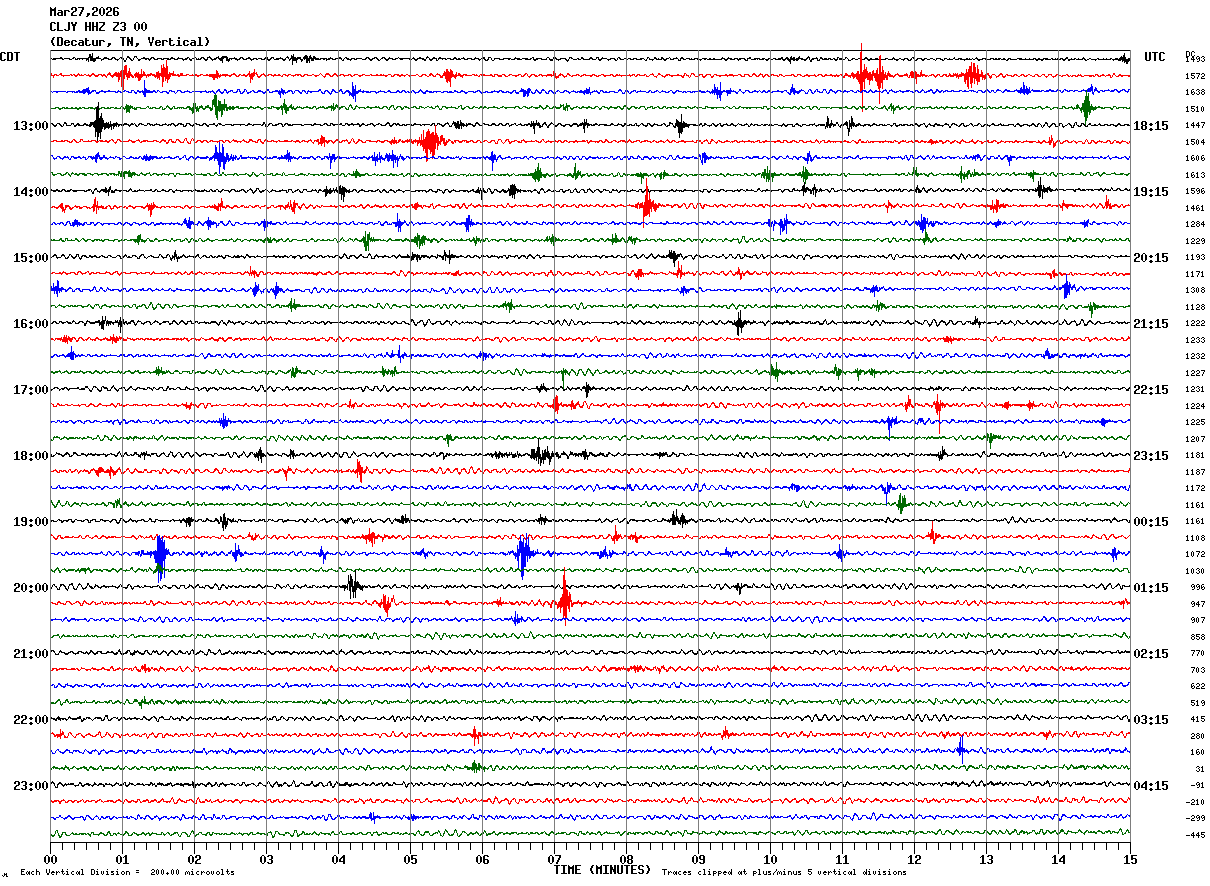Click the DC offset value '1233'
The height and width of the screenshot is (886, 1210).
pyautogui.click(x=1195, y=341)
